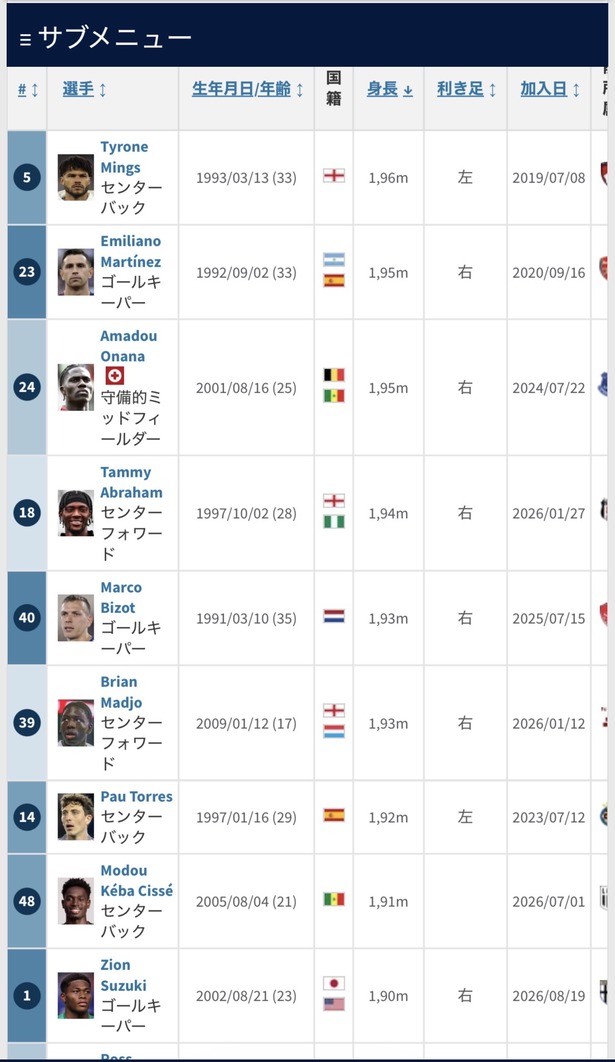Click Amadou Onana injury red cross icon

tap(114, 376)
